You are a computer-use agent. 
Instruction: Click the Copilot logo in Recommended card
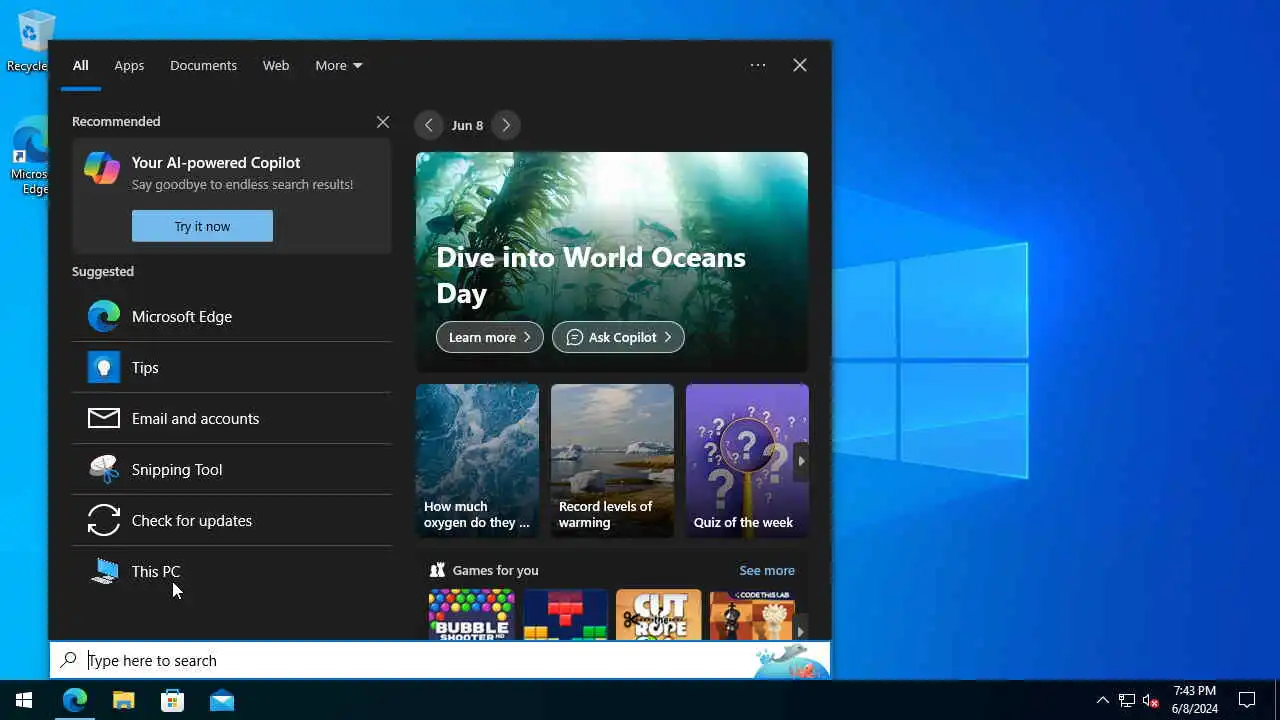tap(102, 168)
